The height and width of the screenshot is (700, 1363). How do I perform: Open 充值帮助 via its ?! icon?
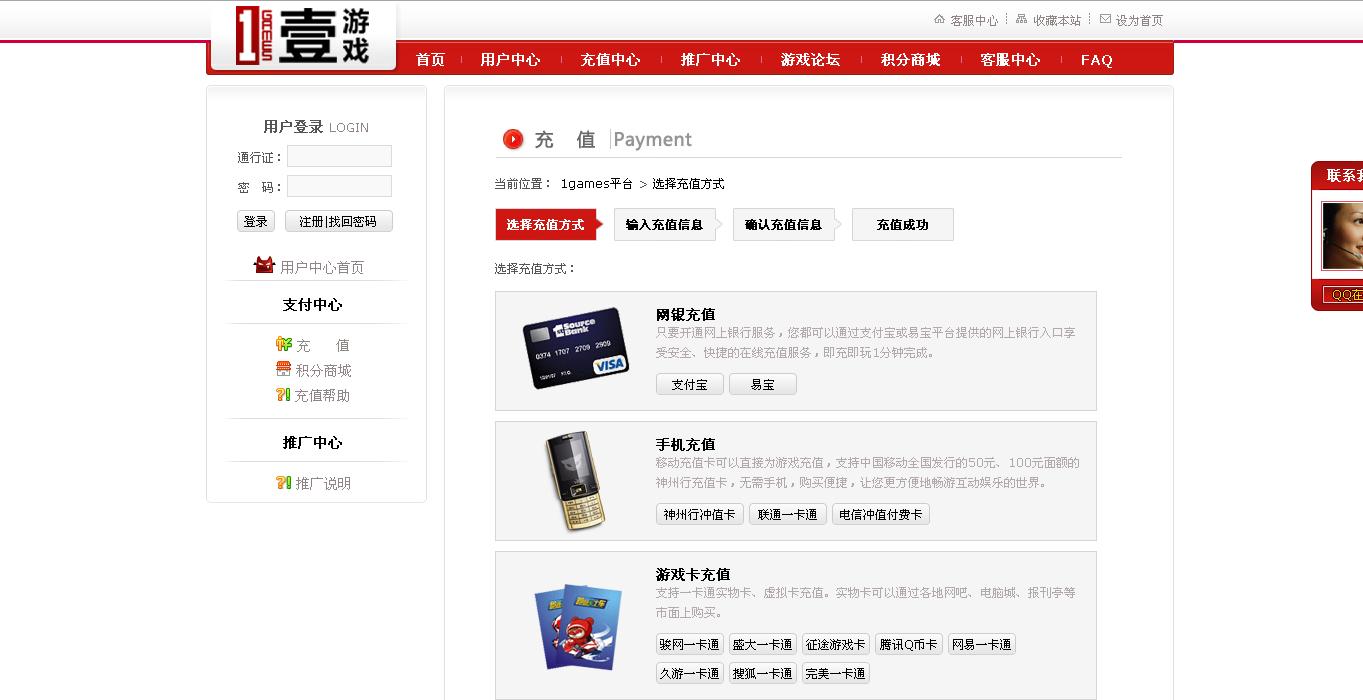283,394
